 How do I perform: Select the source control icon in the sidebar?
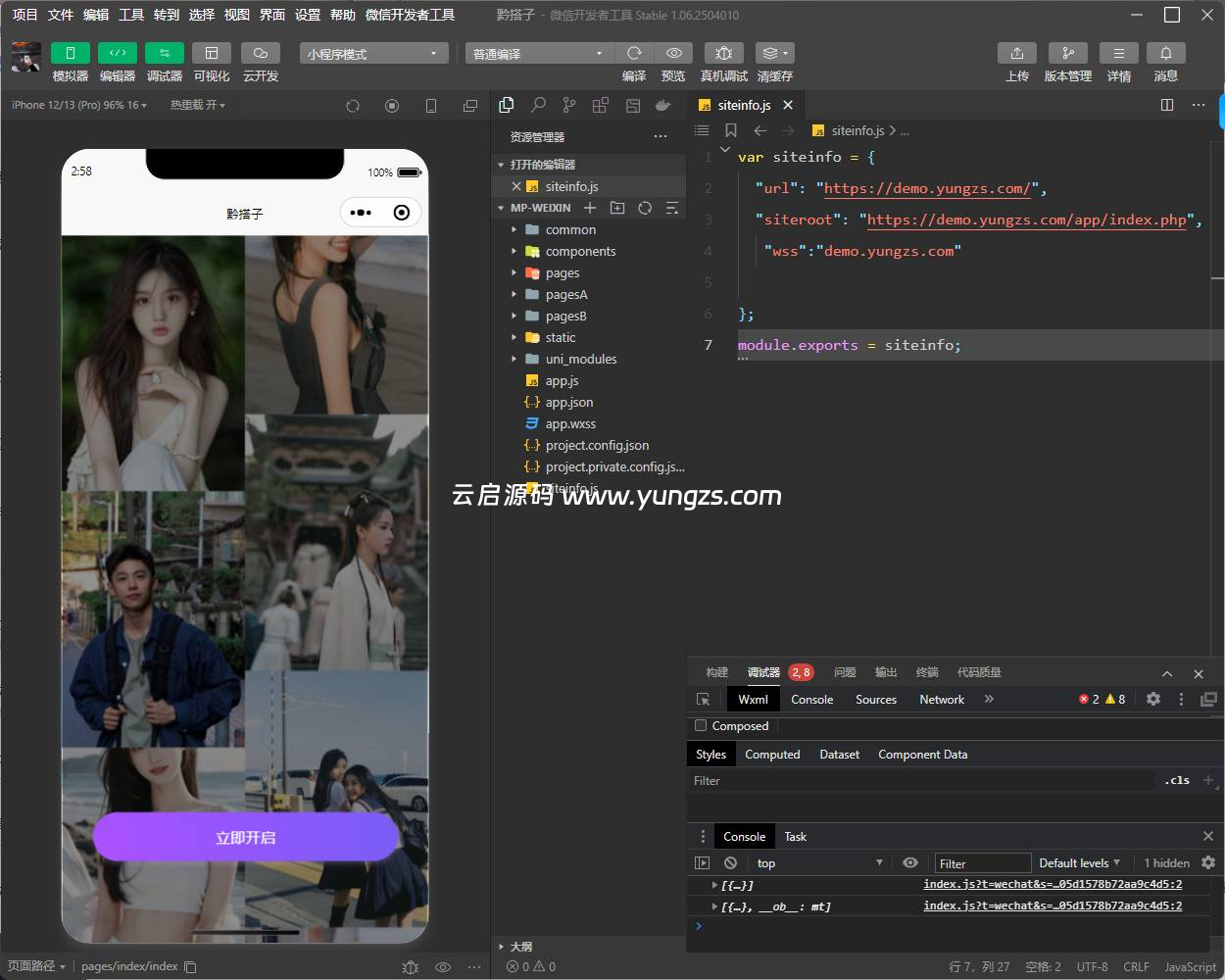pyautogui.click(x=568, y=105)
